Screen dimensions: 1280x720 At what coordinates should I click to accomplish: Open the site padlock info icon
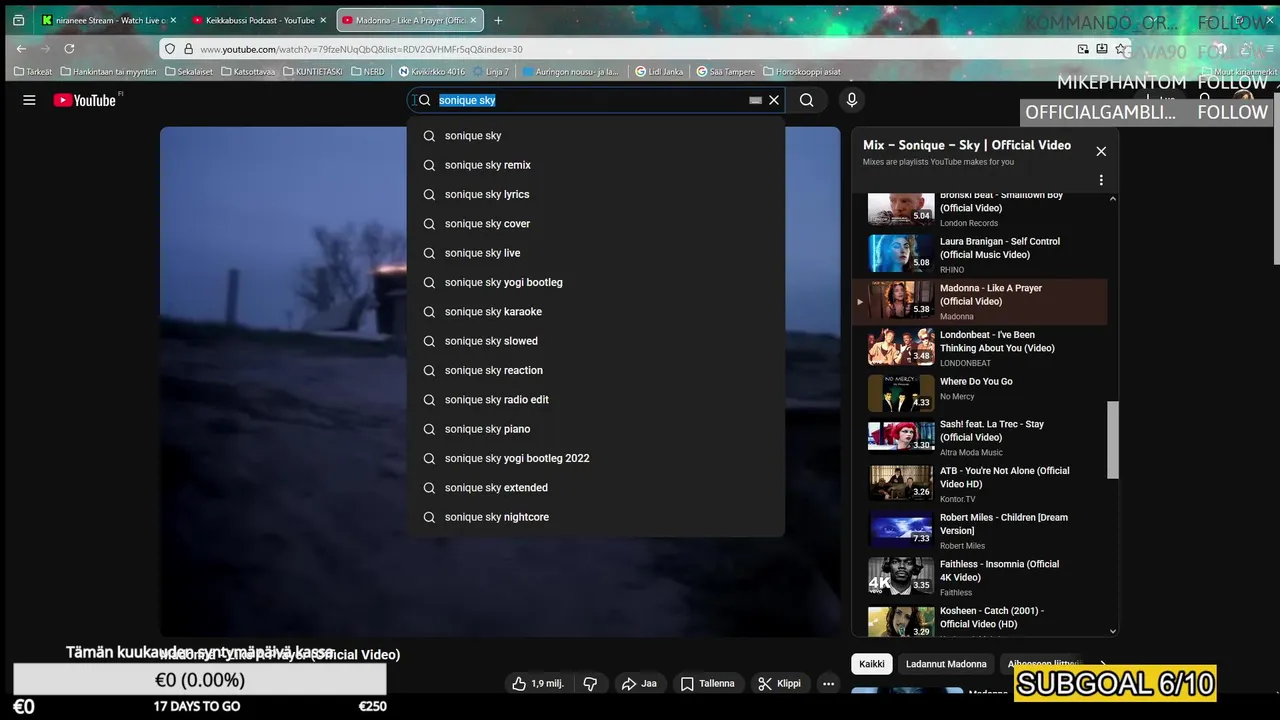(x=187, y=49)
